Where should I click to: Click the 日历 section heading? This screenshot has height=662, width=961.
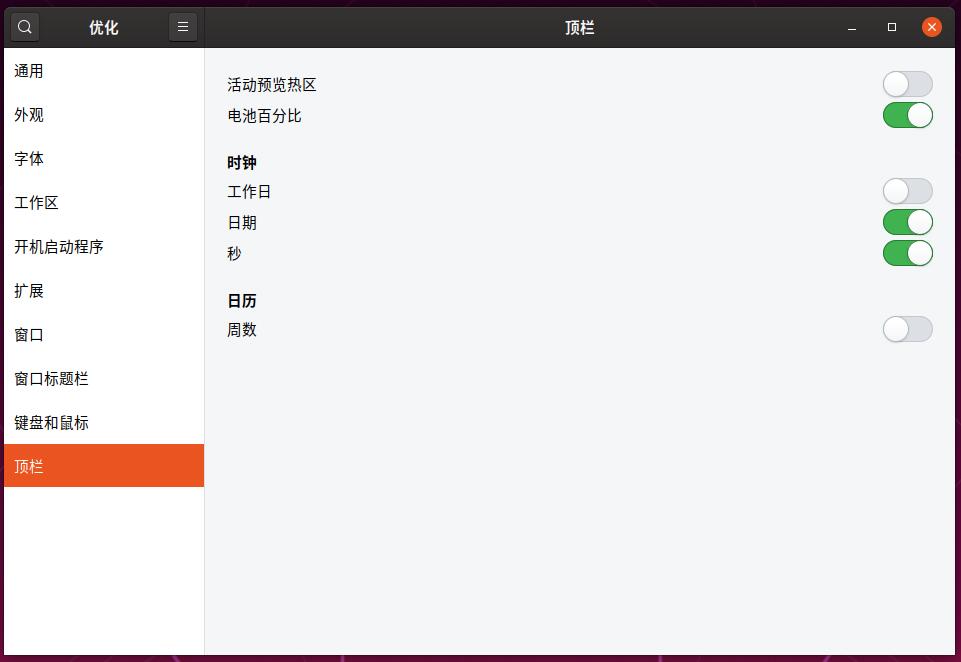coord(241,301)
